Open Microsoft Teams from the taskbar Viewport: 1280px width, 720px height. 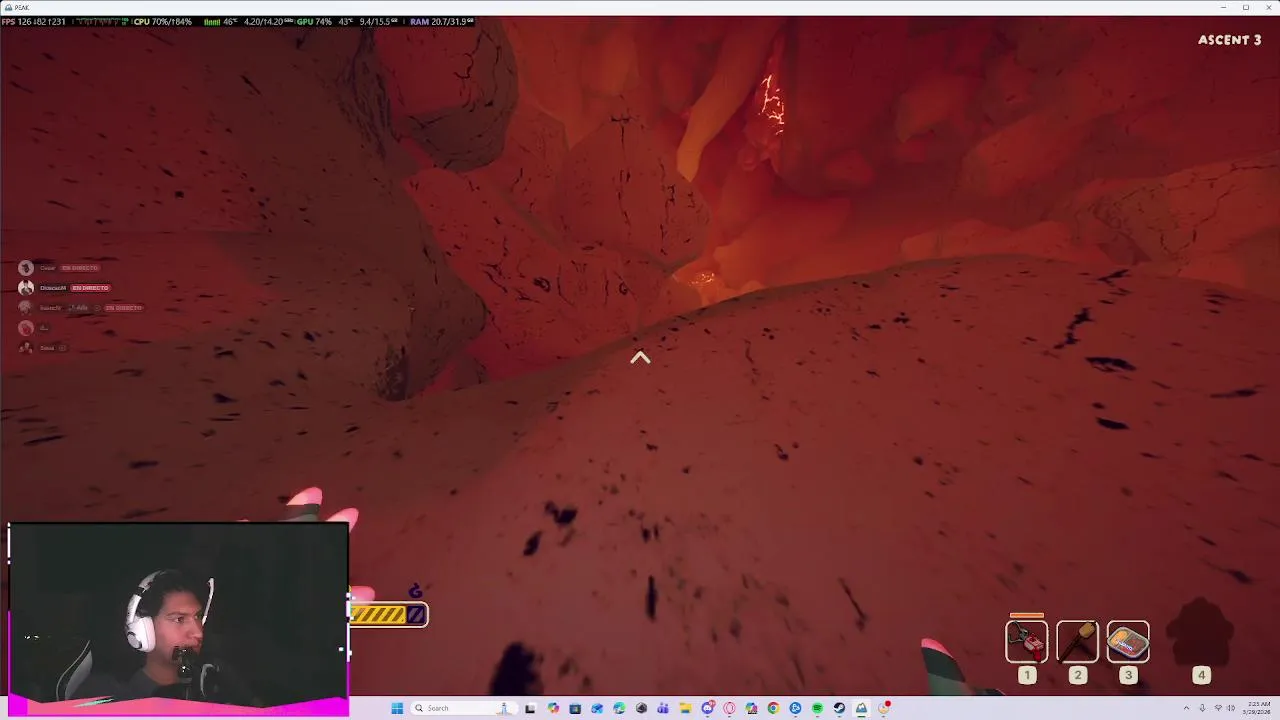click(663, 708)
